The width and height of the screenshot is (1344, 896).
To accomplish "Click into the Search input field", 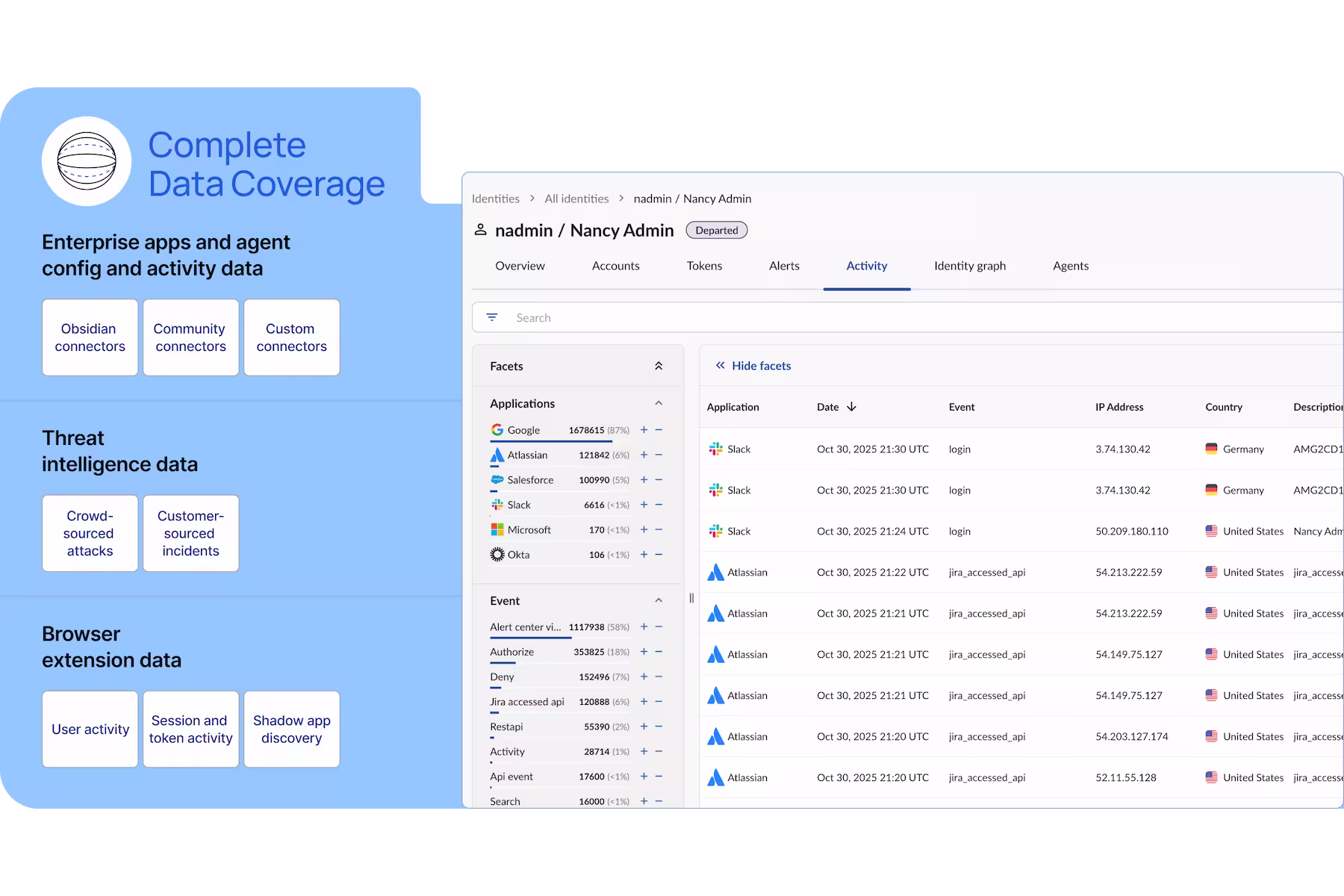I will [907, 317].
